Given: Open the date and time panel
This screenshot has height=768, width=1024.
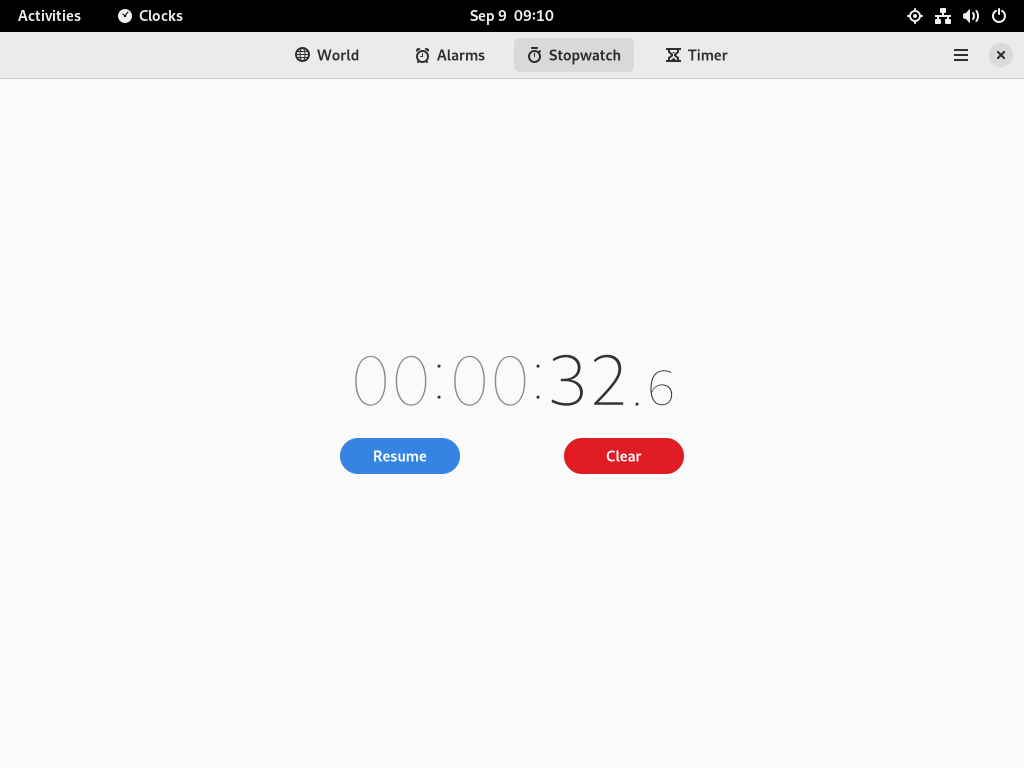Looking at the screenshot, I should 511,16.
